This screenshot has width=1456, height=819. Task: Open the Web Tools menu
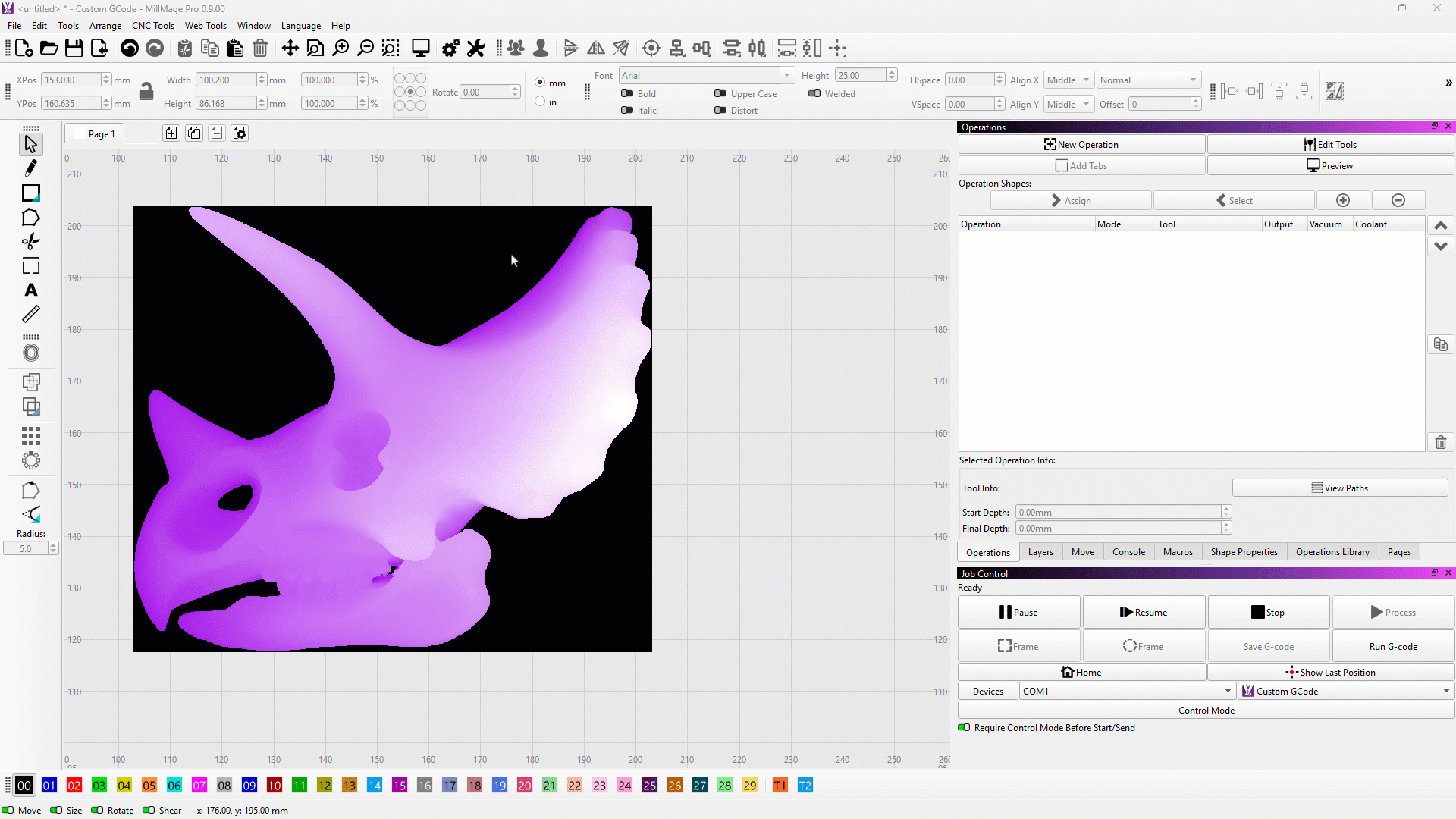point(206,25)
